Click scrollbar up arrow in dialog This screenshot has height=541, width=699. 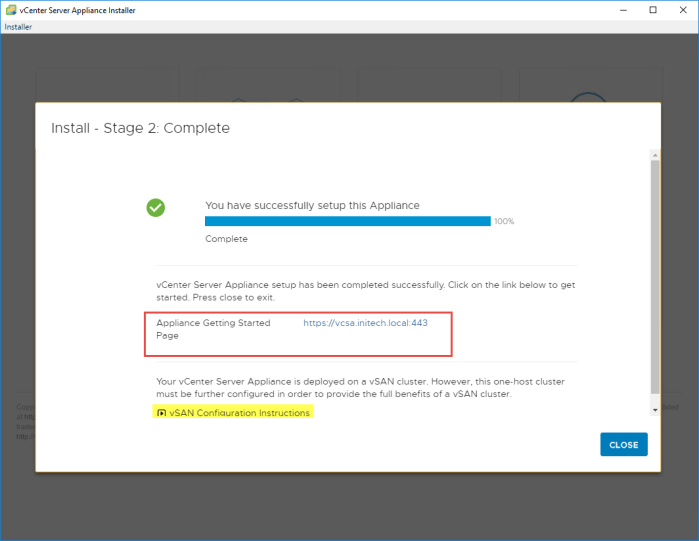coord(655,155)
